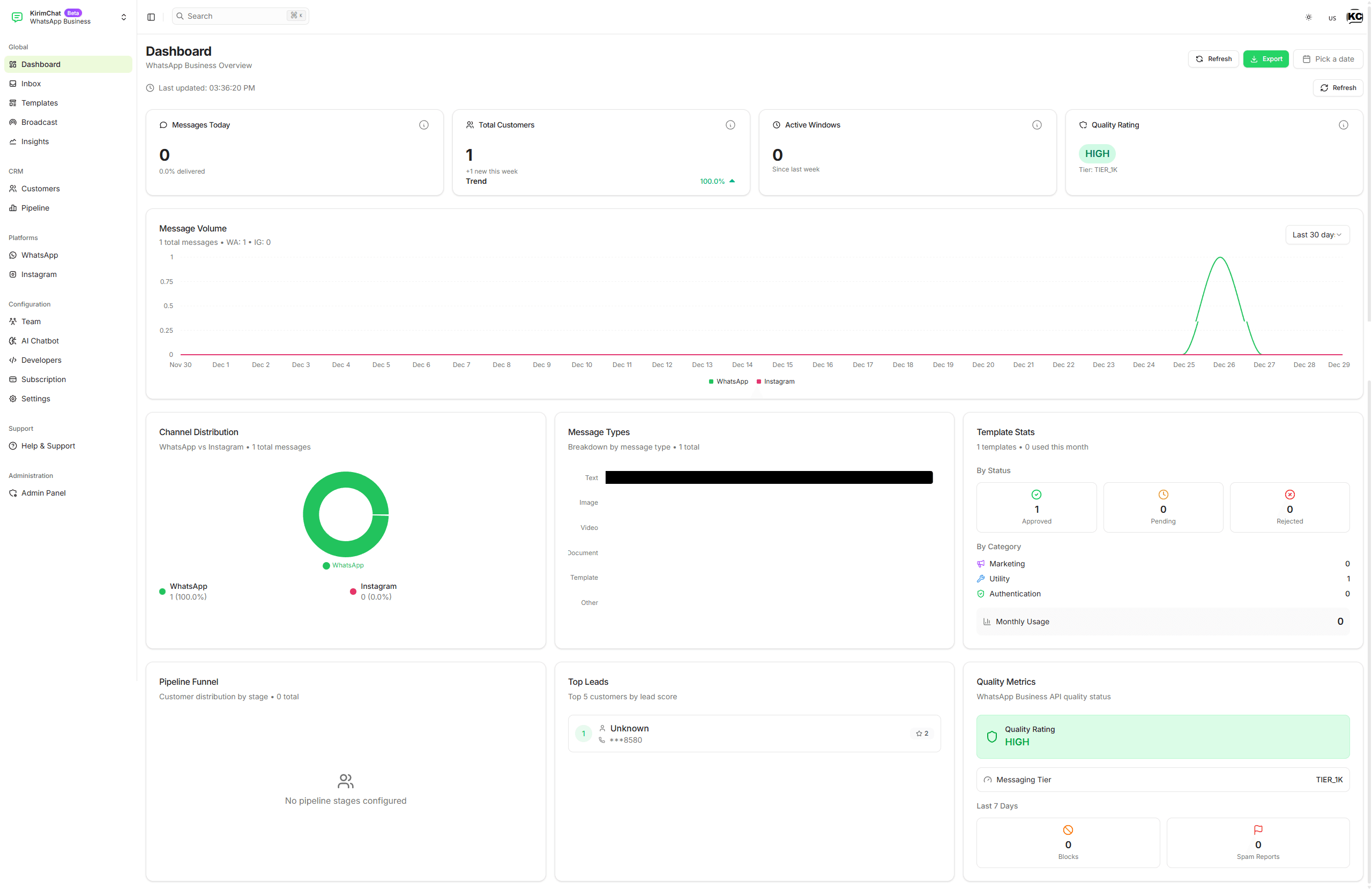Click the Blocks prohibited icon
The image size is (1372, 890).
tap(1068, 830)
